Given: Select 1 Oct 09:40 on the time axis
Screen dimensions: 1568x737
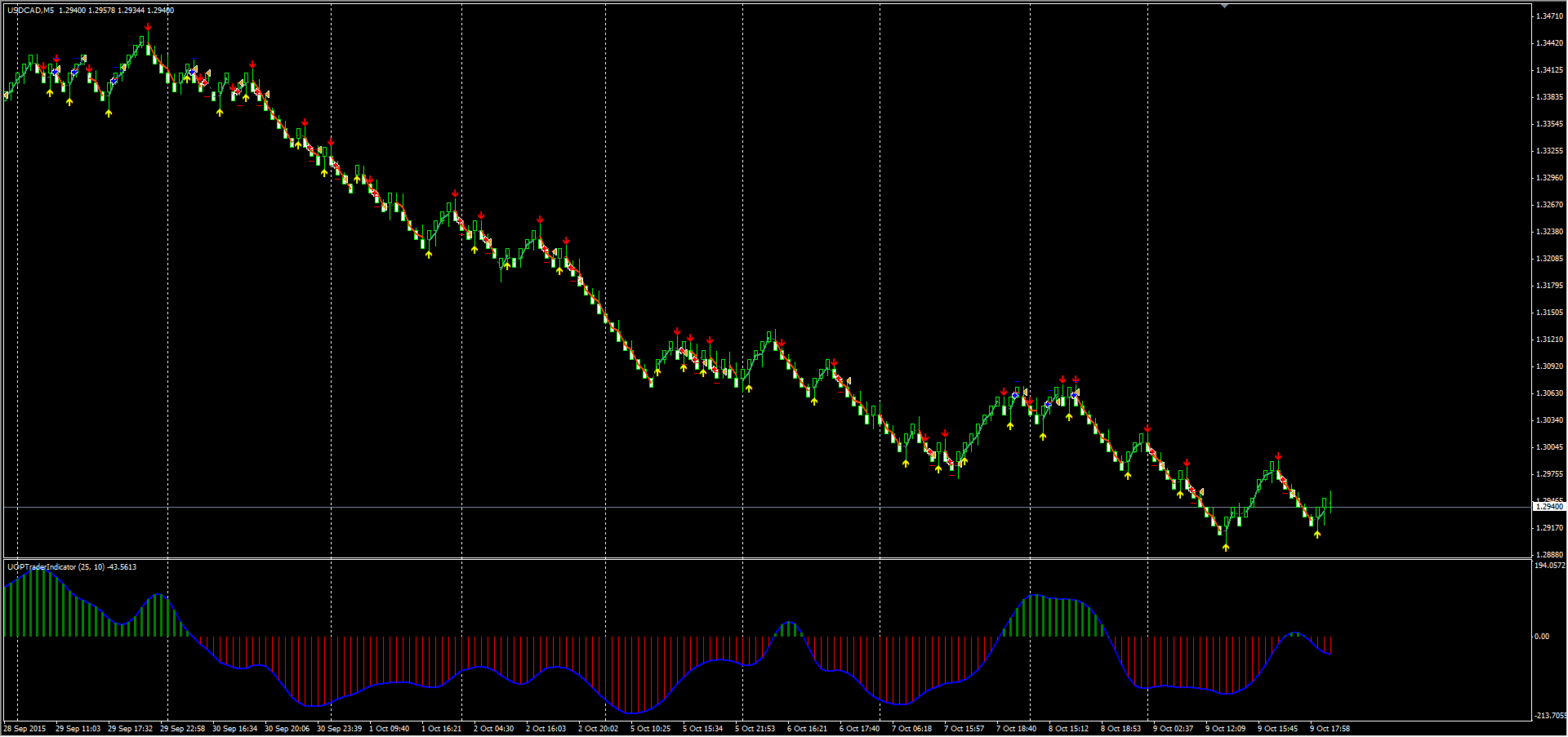Looking at the screenshot, I should click(x=390, y=729).
